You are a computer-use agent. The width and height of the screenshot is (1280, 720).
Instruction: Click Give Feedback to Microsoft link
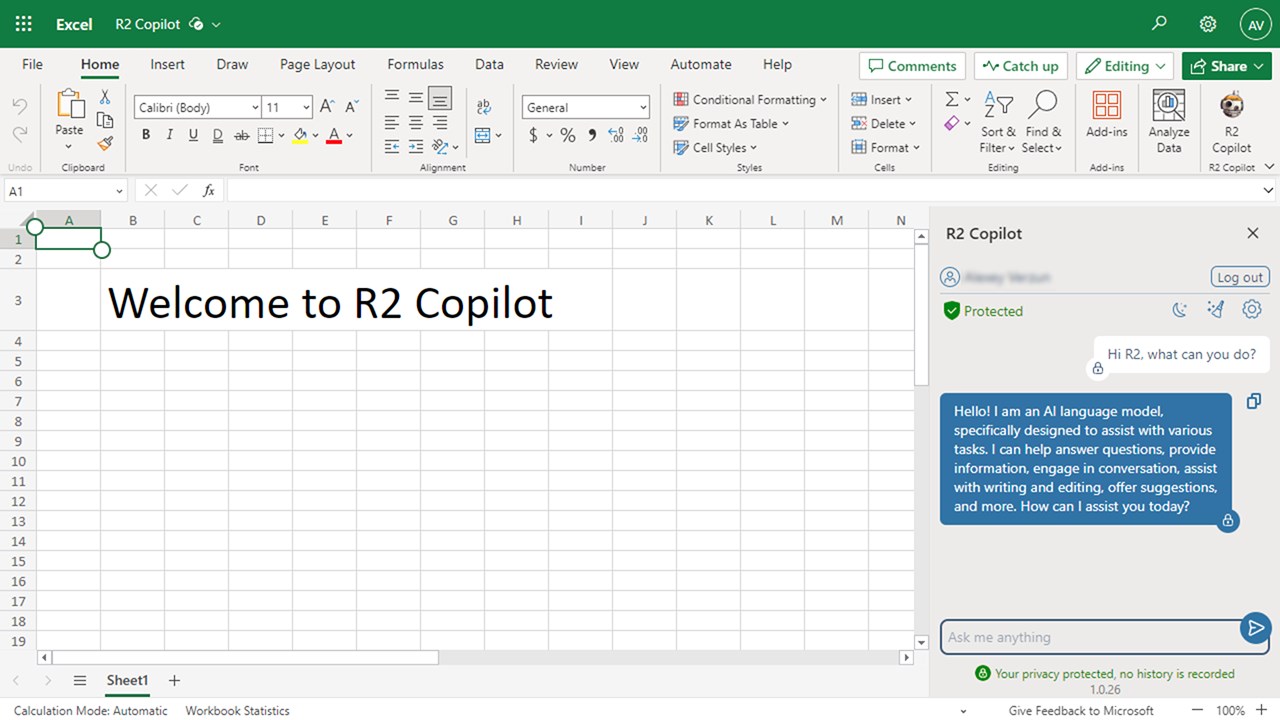tap(1081, 710)
